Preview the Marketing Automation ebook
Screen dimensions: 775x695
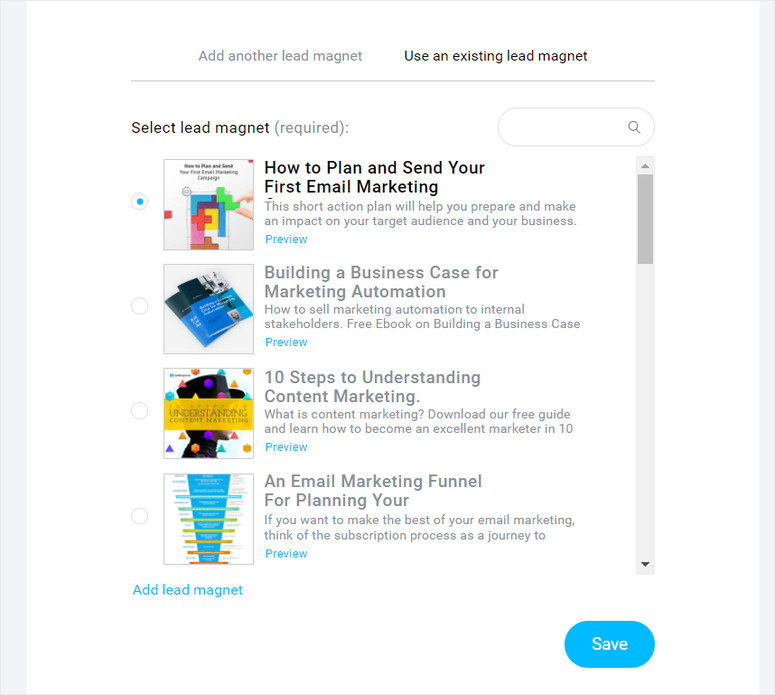click(286, 342)
